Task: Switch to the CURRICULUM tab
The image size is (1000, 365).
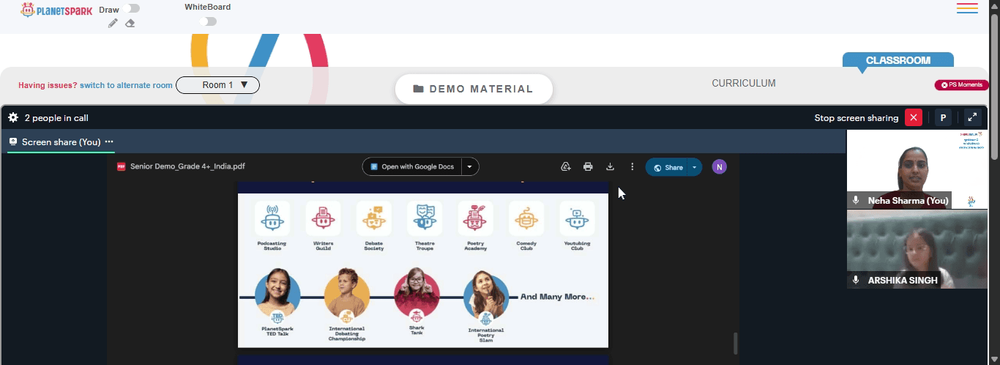Action: click(x=744, y=83)
